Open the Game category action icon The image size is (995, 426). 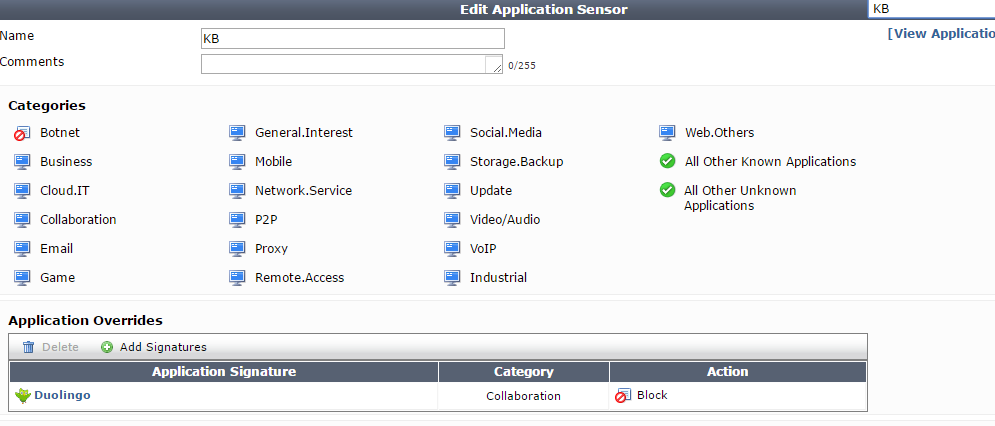tap(22, 278)
